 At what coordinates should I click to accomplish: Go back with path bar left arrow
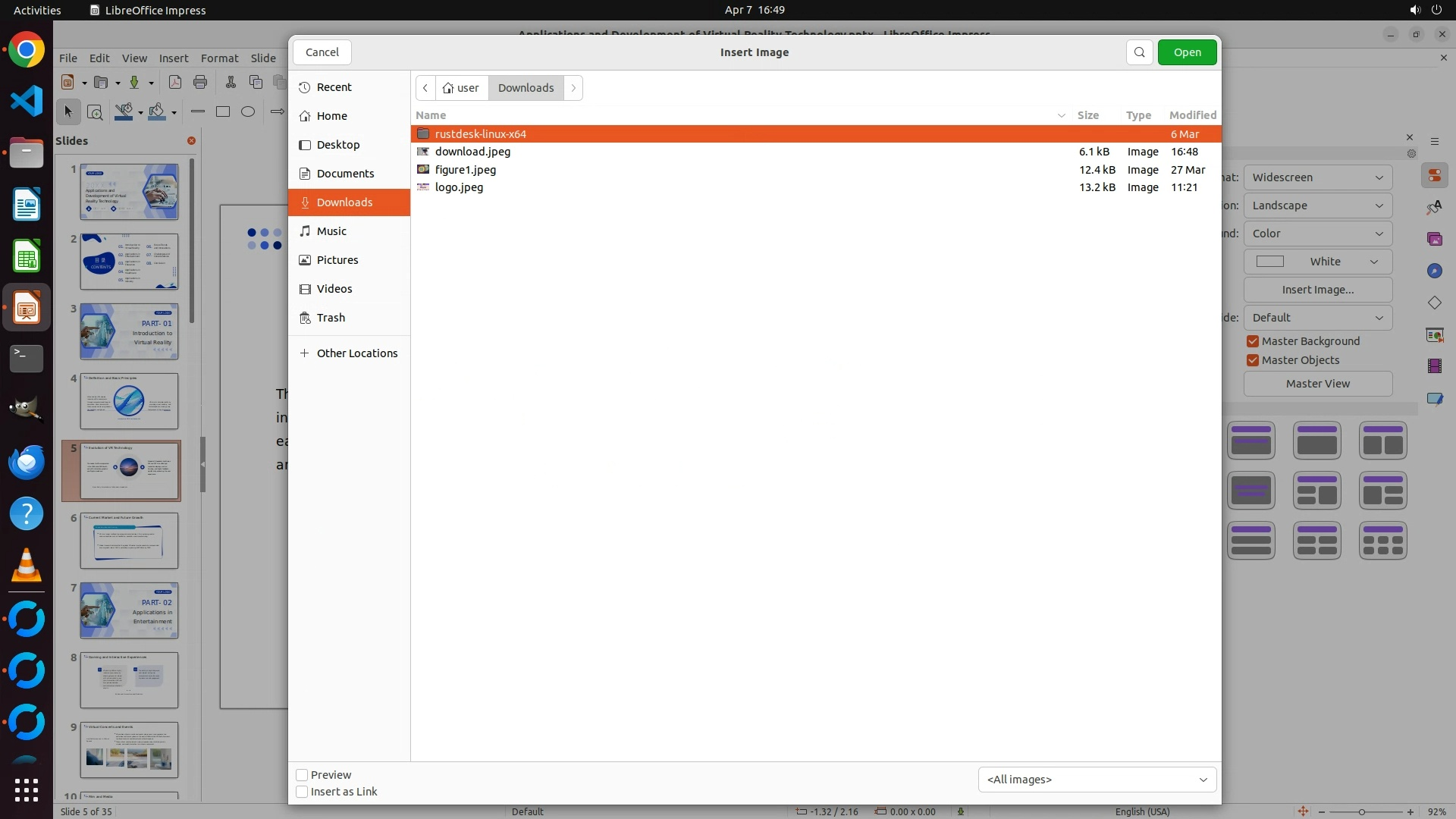(x=425, y=88)
